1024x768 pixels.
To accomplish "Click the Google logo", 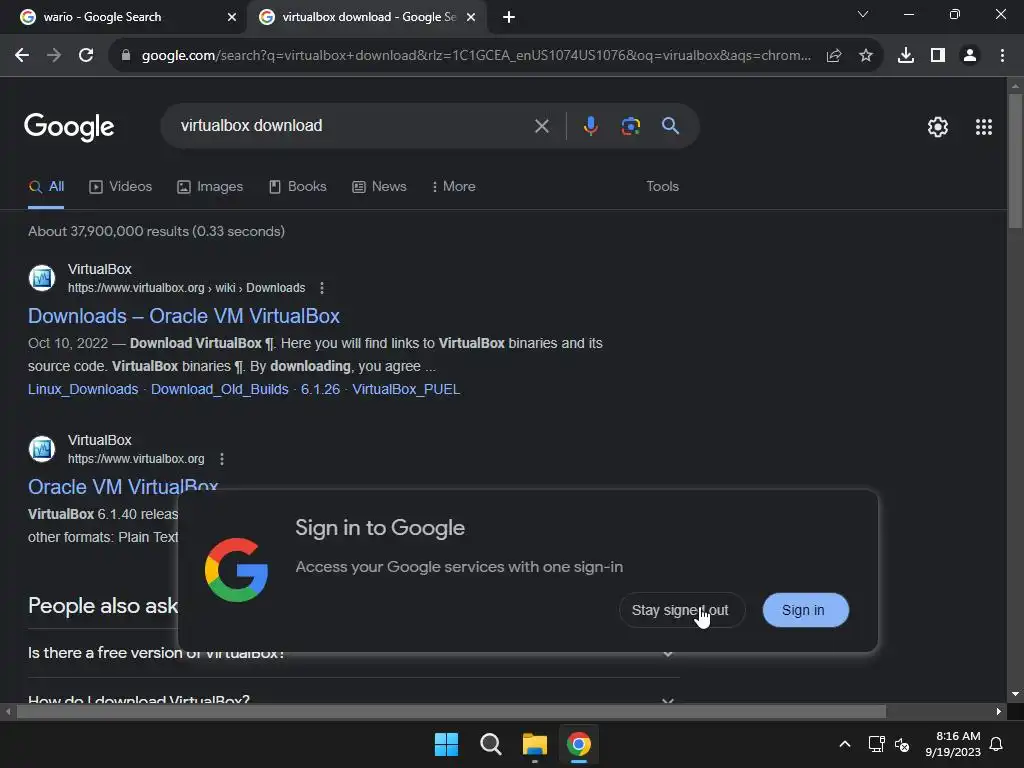I will pyautogui.click(x=69, y=127).
